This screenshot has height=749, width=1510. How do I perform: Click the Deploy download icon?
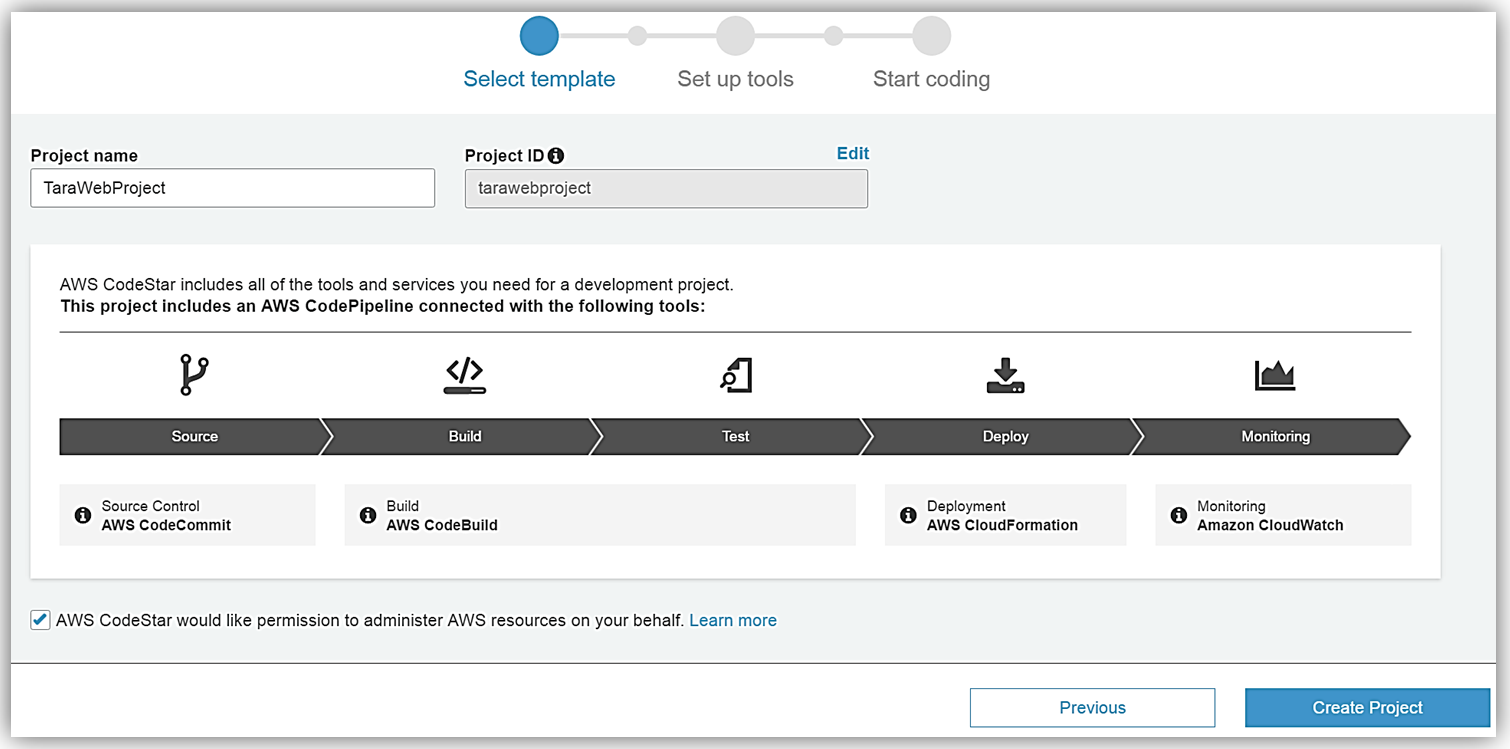pos(1005,374)
